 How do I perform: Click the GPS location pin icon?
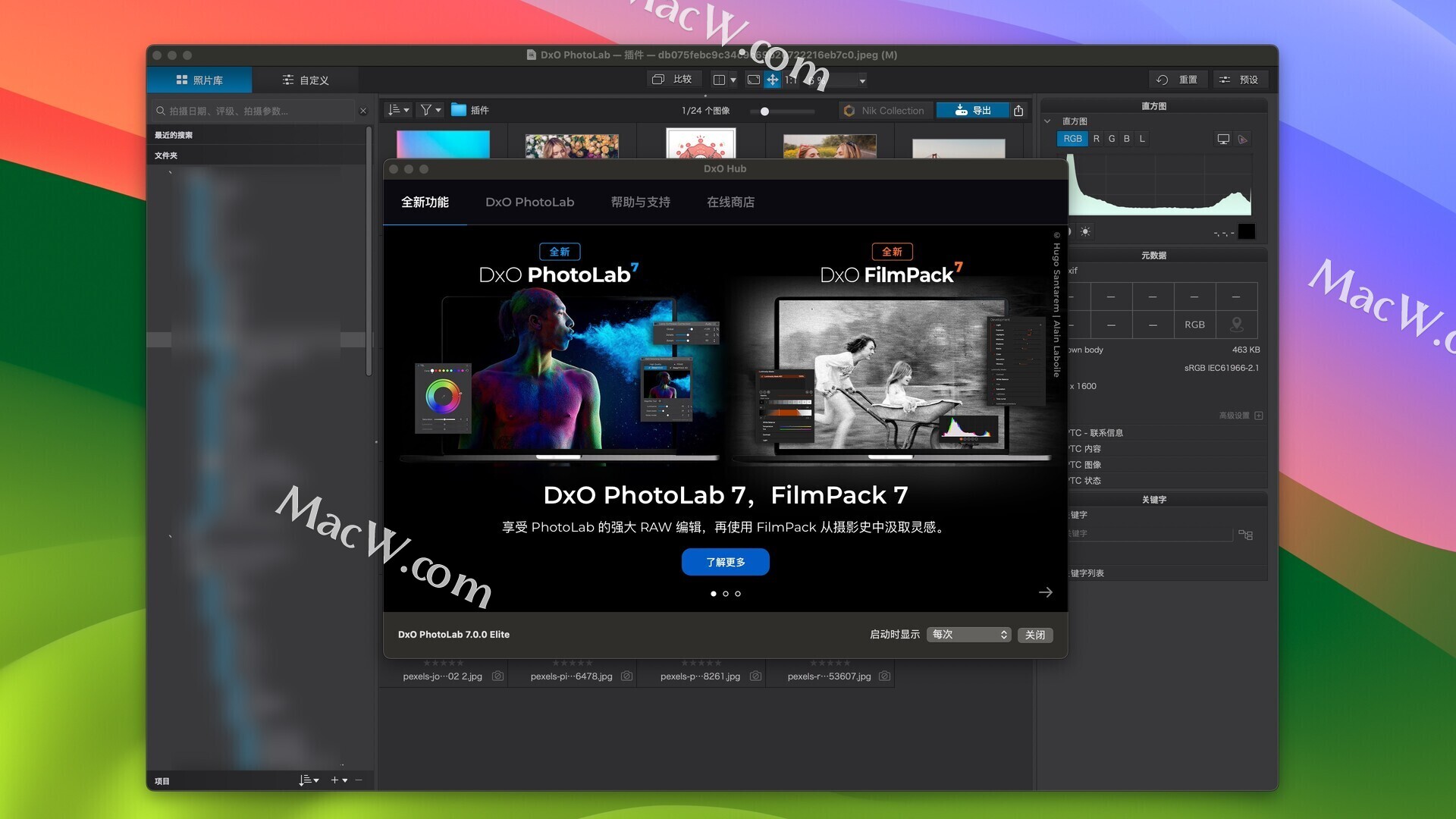(x=1236, y=325)
